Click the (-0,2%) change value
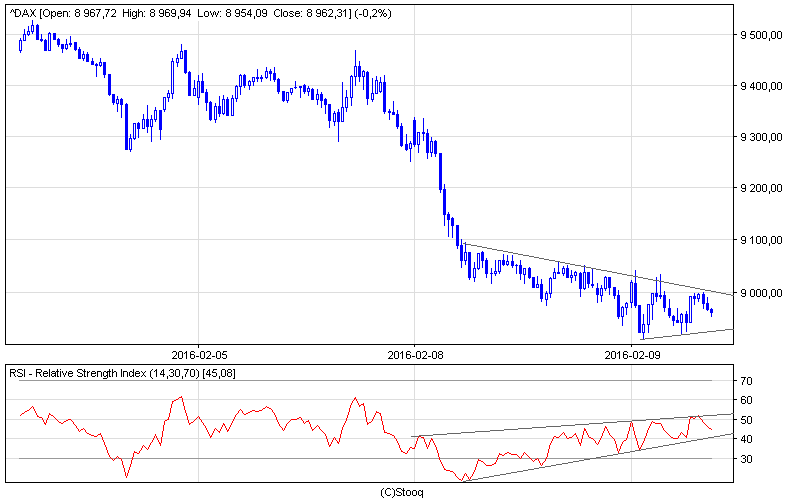The height and width of the screenshot is (500, 800). click(x=374, y=13)
